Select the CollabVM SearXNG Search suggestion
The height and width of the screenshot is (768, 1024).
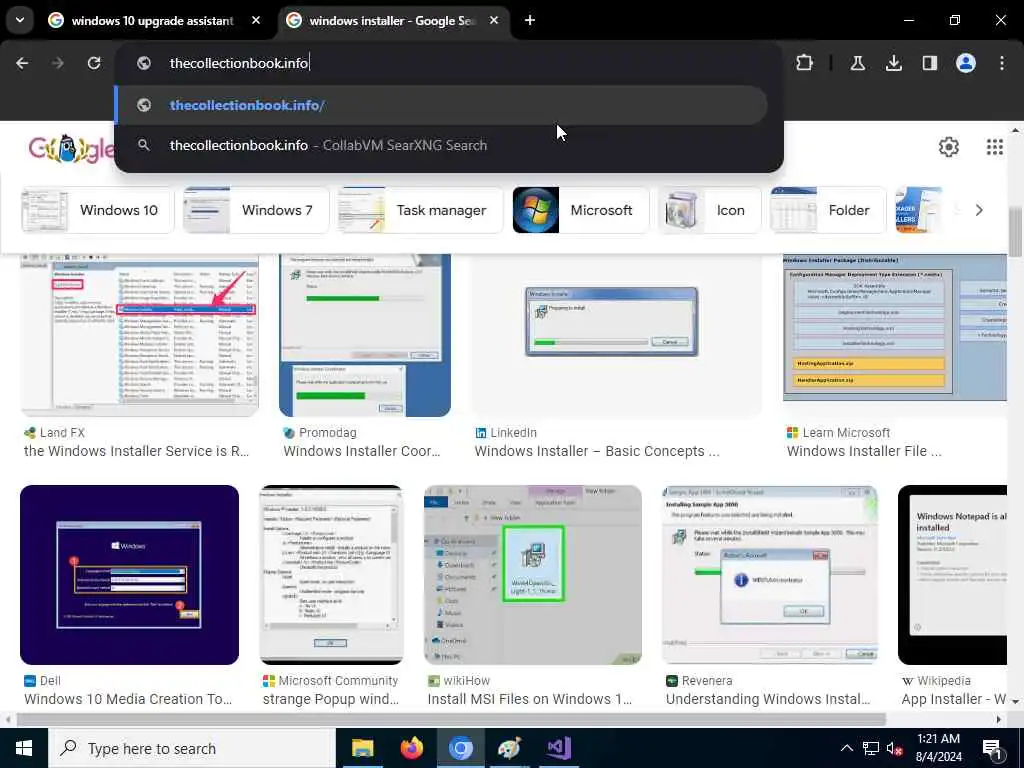441,145
